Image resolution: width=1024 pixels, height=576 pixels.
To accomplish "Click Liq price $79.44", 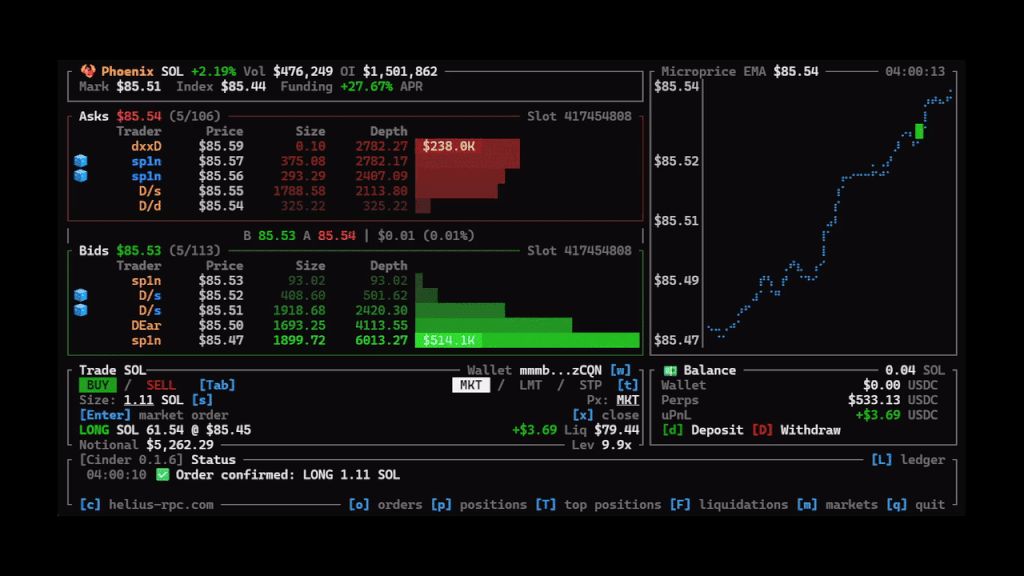I will [616, 430].
